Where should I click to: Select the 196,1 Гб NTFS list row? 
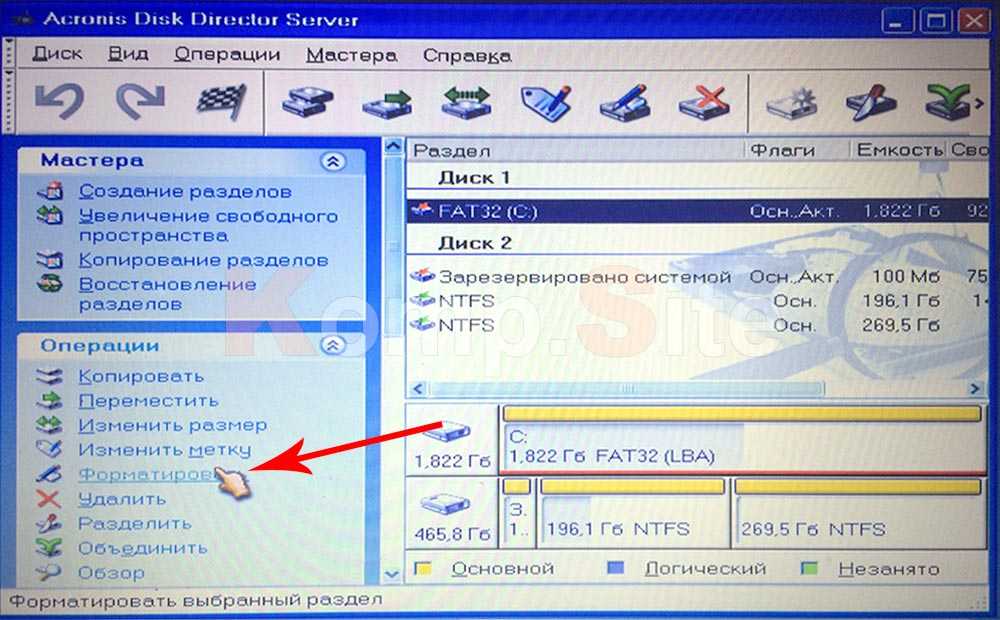pos(697,301)
